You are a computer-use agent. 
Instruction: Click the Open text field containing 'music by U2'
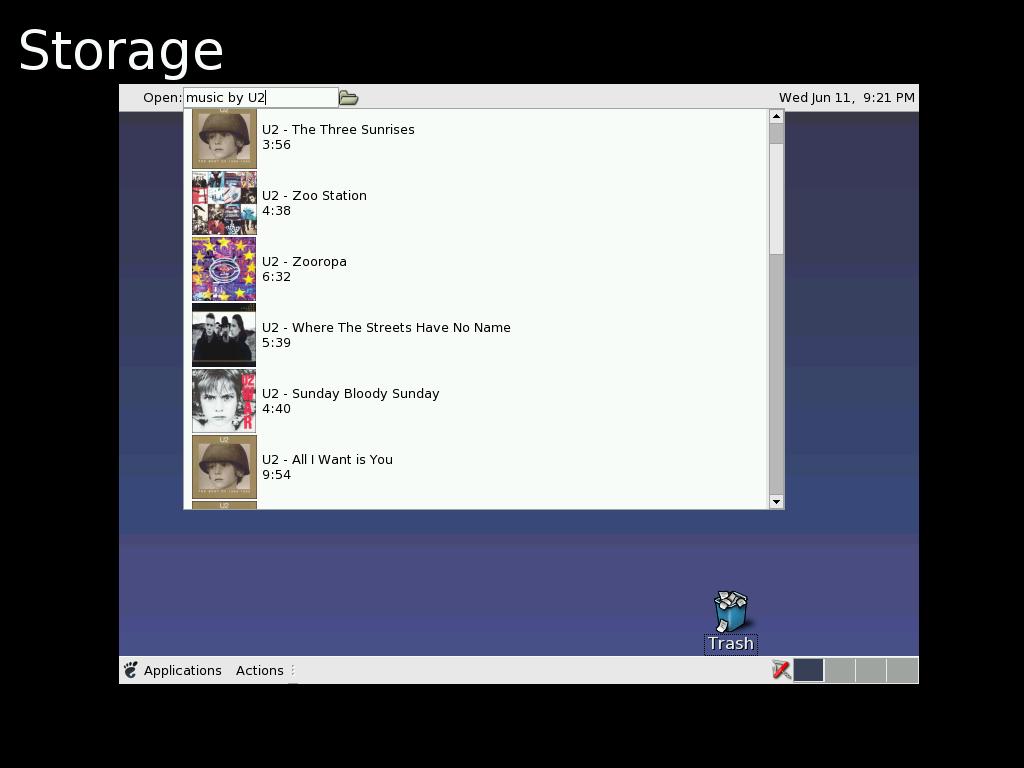(x=260, y=97)
